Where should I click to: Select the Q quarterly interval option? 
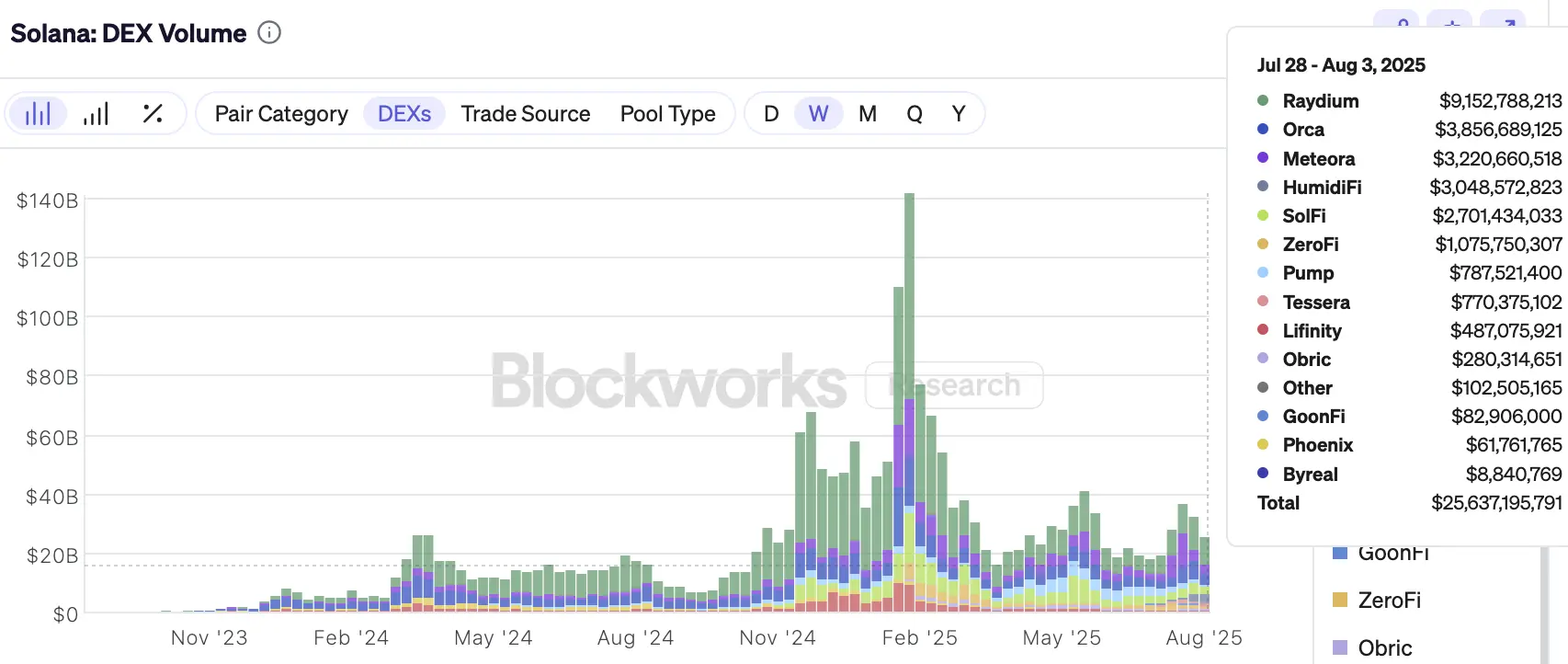[x=915, y=114]
